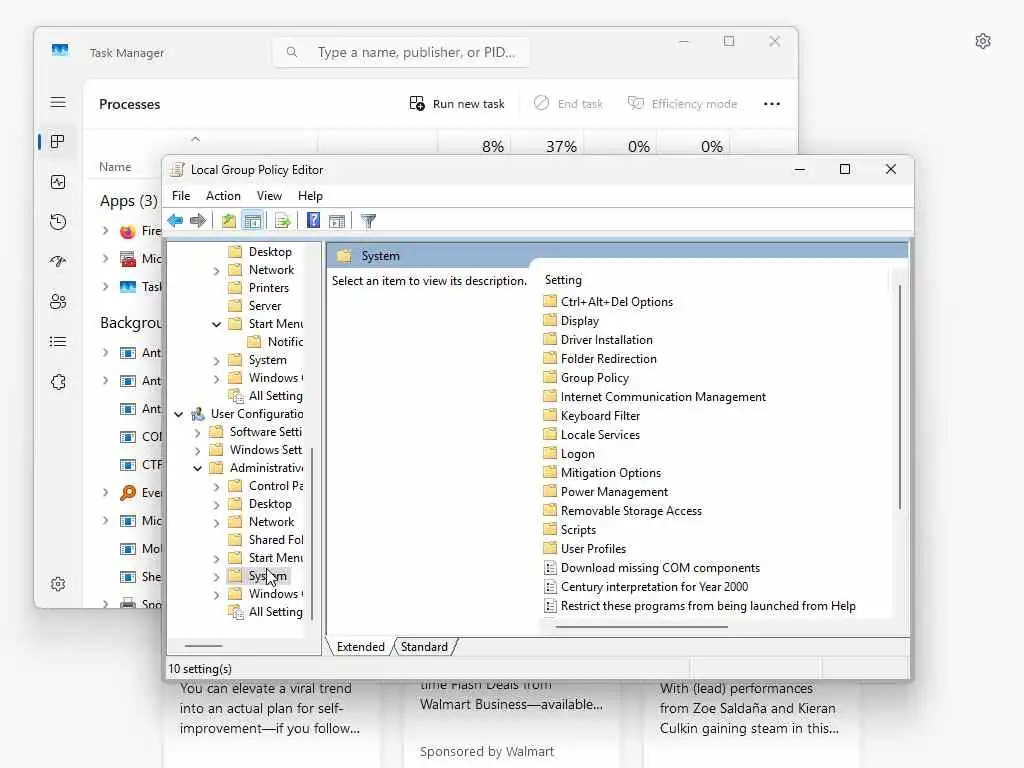The image size is (1024, 768).
Task: Open App history icon in Task Manager sidebar
Action: pos(58,222)
